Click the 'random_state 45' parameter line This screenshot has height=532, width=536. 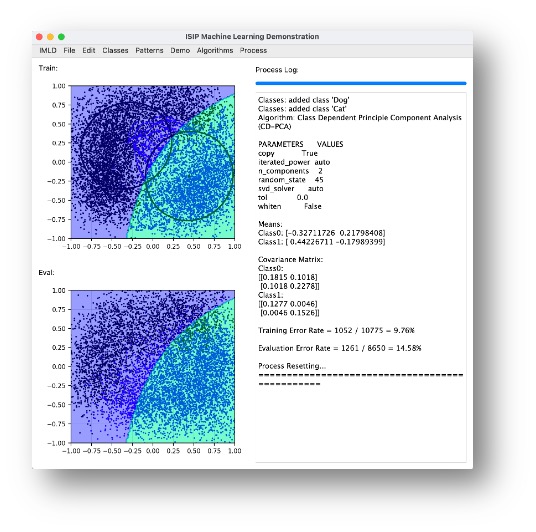tap(291, 180)
